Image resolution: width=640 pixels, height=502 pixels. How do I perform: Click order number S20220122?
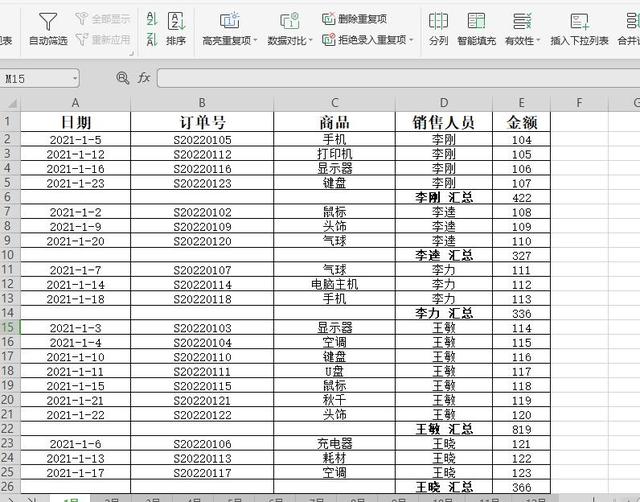(202, 415)
